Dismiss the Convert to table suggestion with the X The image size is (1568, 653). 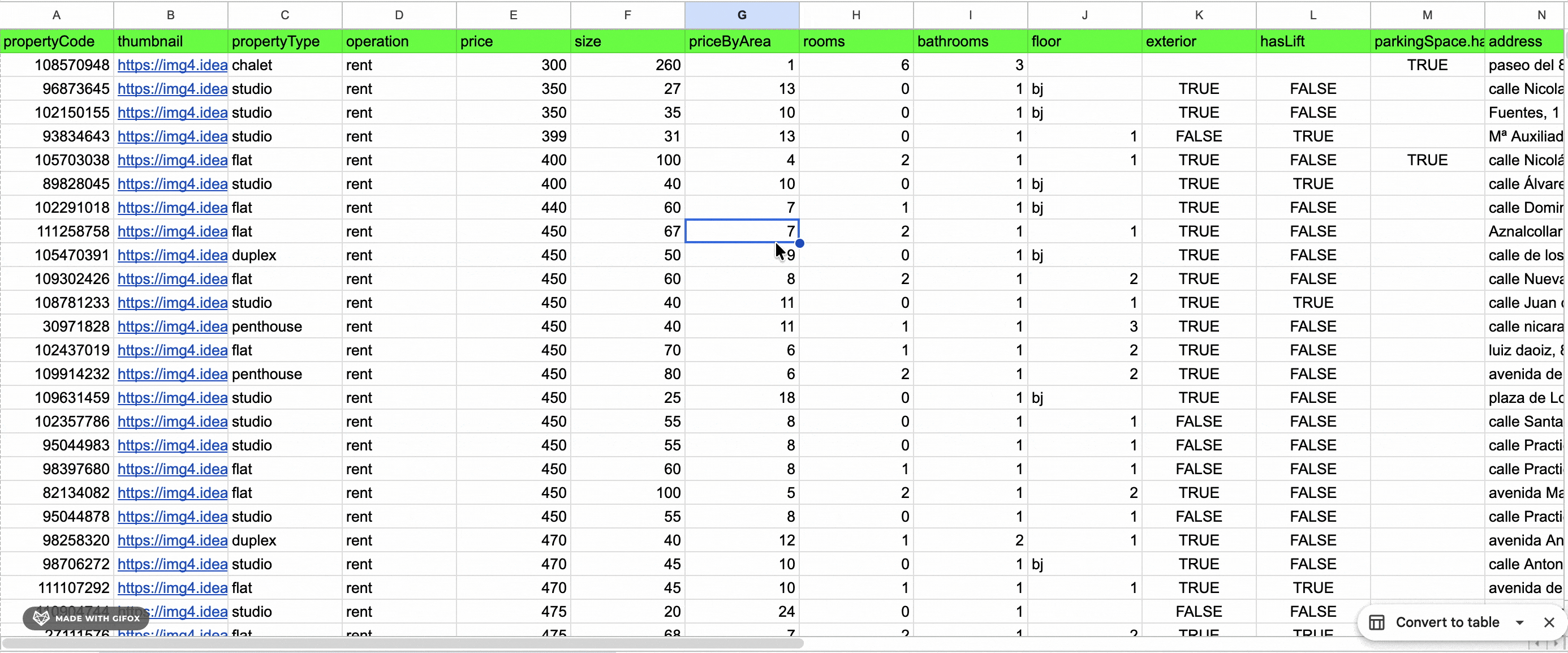coord(1549,622)
